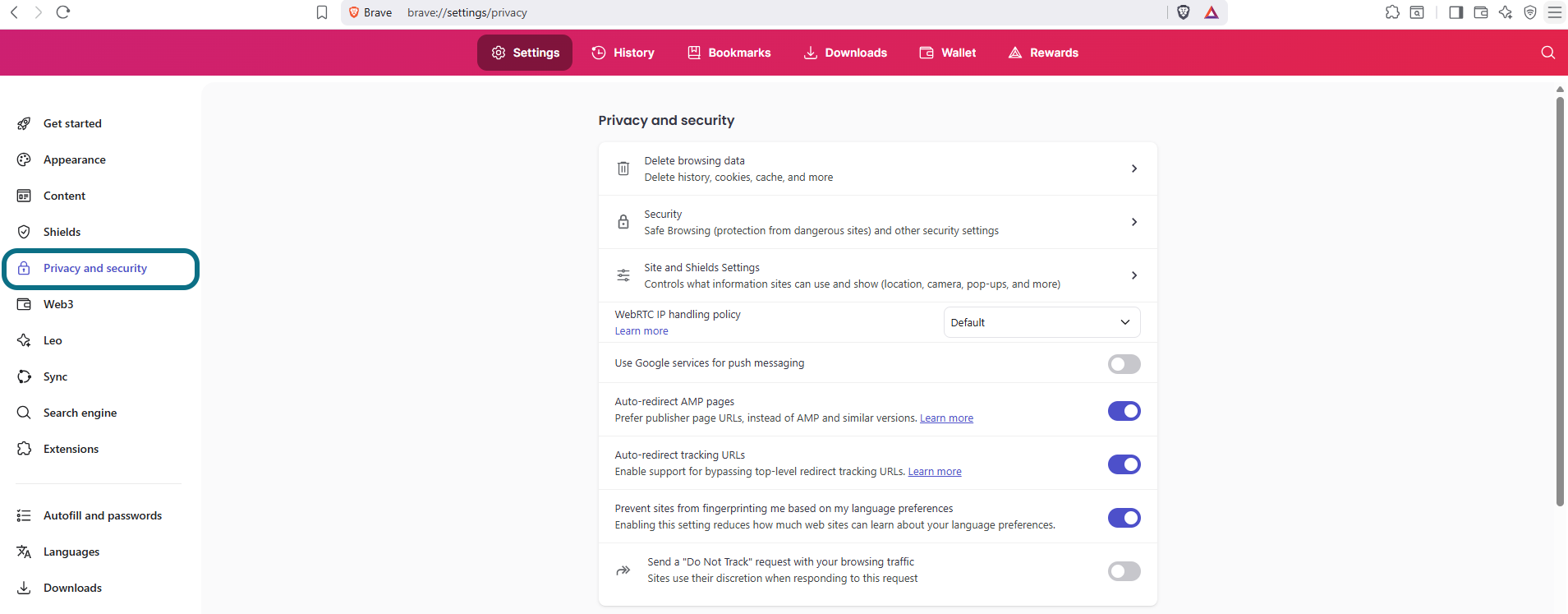The image size is (1568, 614).
Task: Open Site and Shields Settings chevron
Action: tap(1134, 275)
